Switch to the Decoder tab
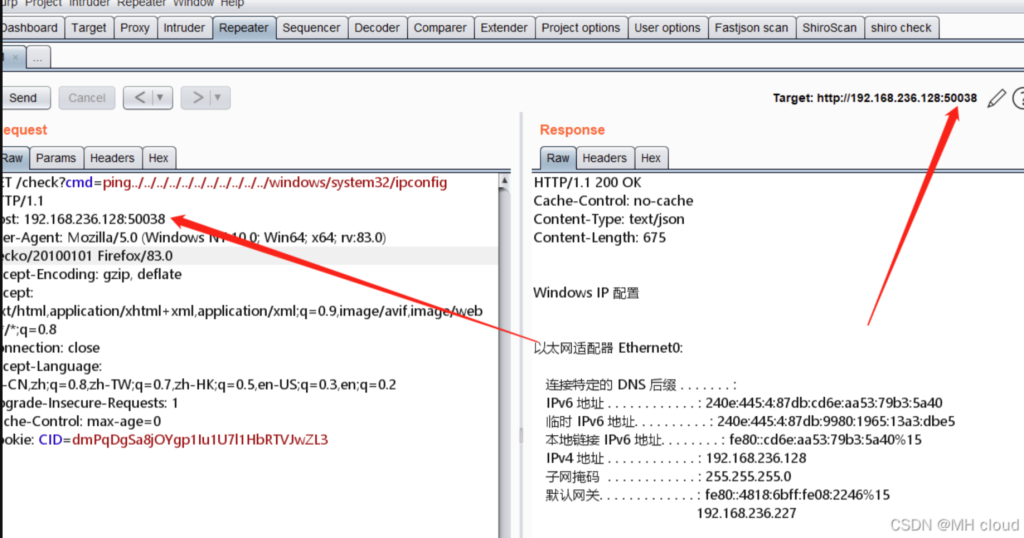The image size is (1024, 538). point(377,28)
